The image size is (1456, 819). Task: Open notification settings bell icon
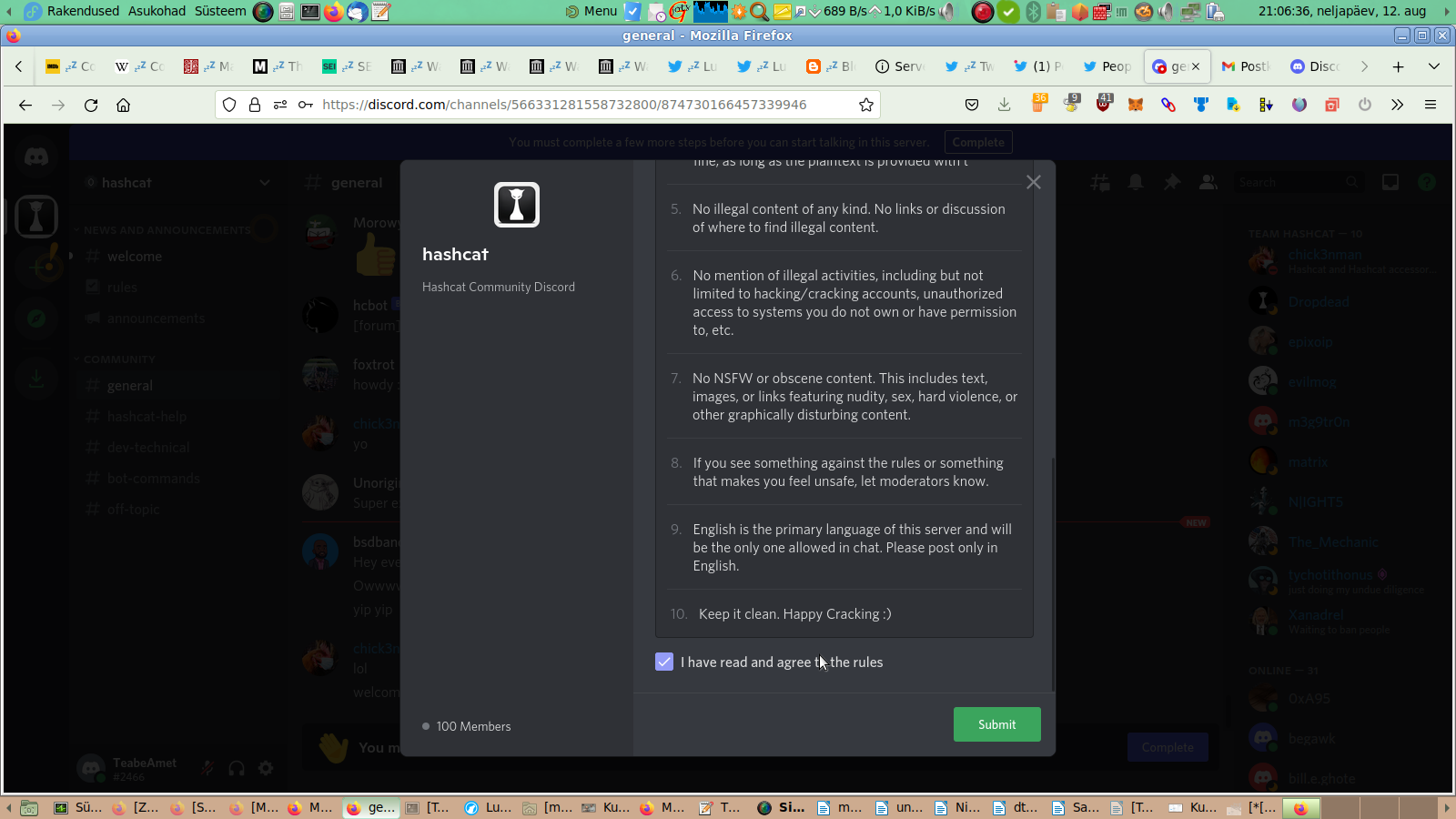(1136, 182)
